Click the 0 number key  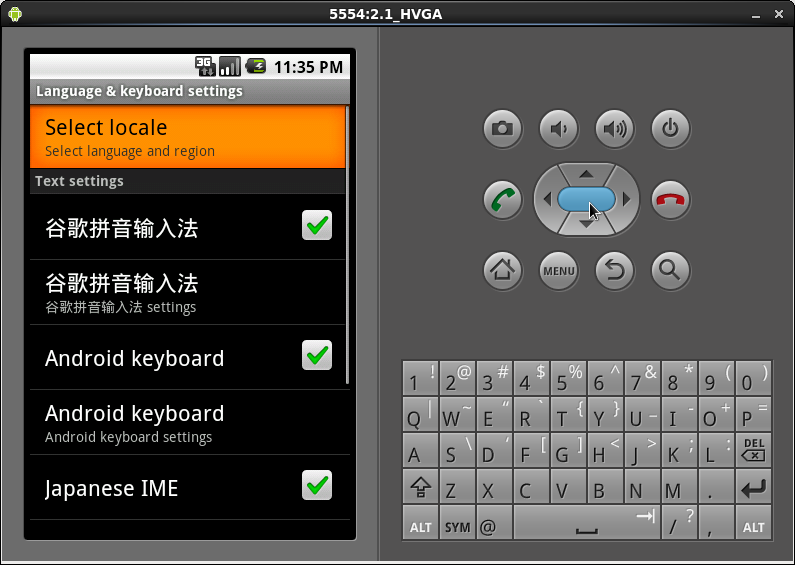click(753, 378)
